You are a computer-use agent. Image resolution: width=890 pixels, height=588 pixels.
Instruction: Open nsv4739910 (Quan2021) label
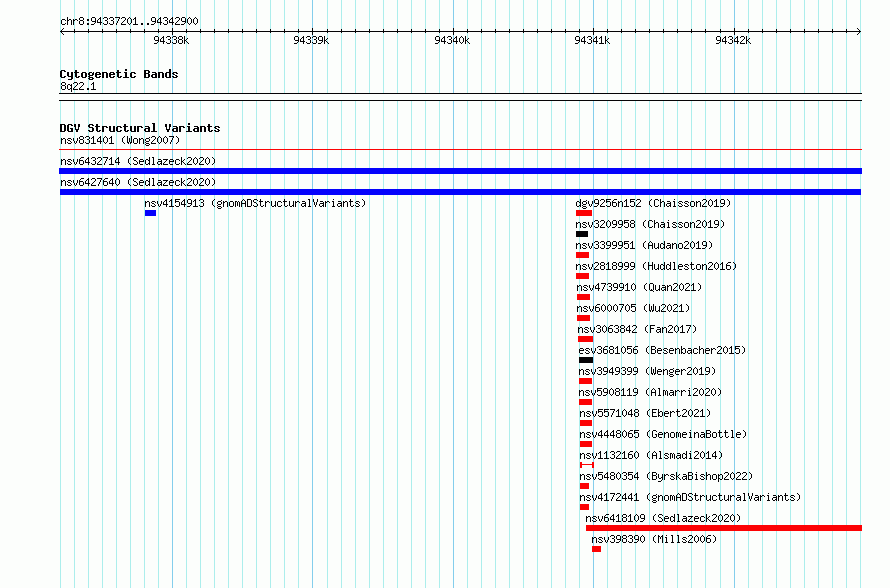pyautogui.click(x=639, y=287)
